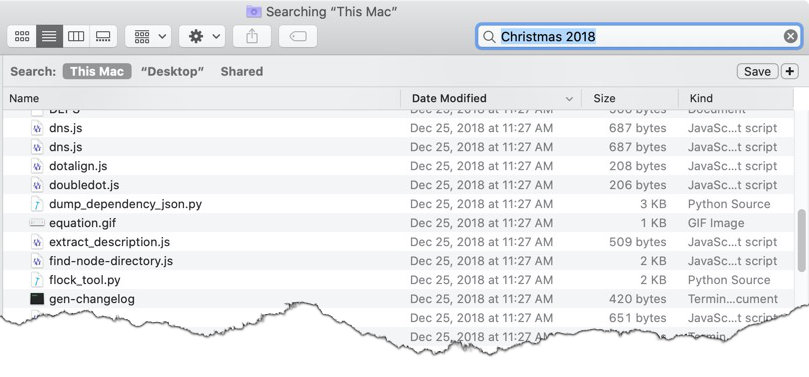
Task: Click the Edit Tags toolbar button
Action: (298, 37)
